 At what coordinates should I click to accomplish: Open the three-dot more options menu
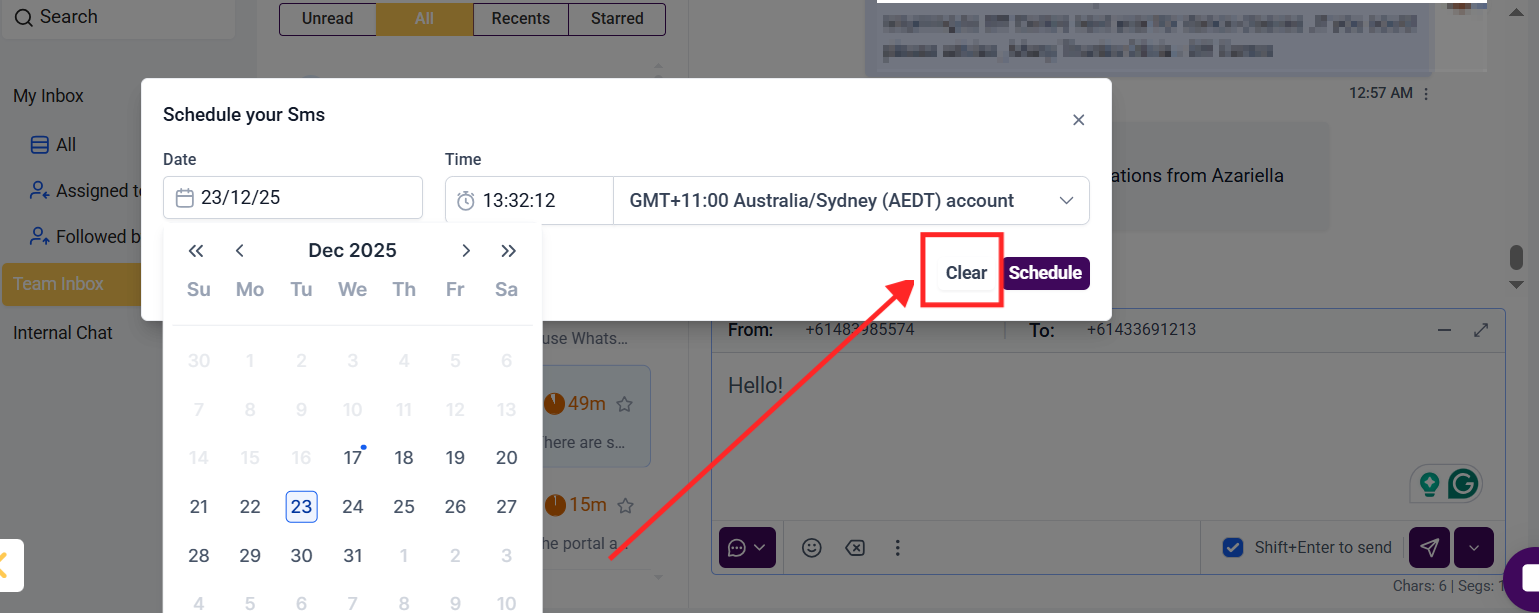897,548
